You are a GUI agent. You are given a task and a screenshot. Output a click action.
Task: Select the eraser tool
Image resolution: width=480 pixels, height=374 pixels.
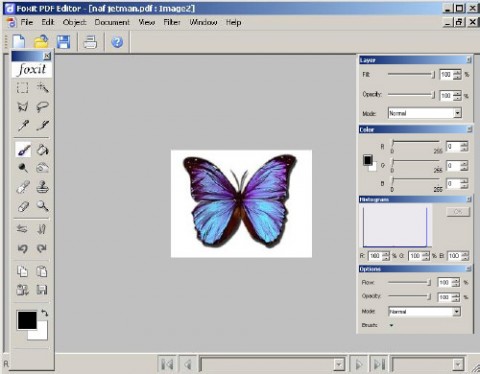click(23, 206)
